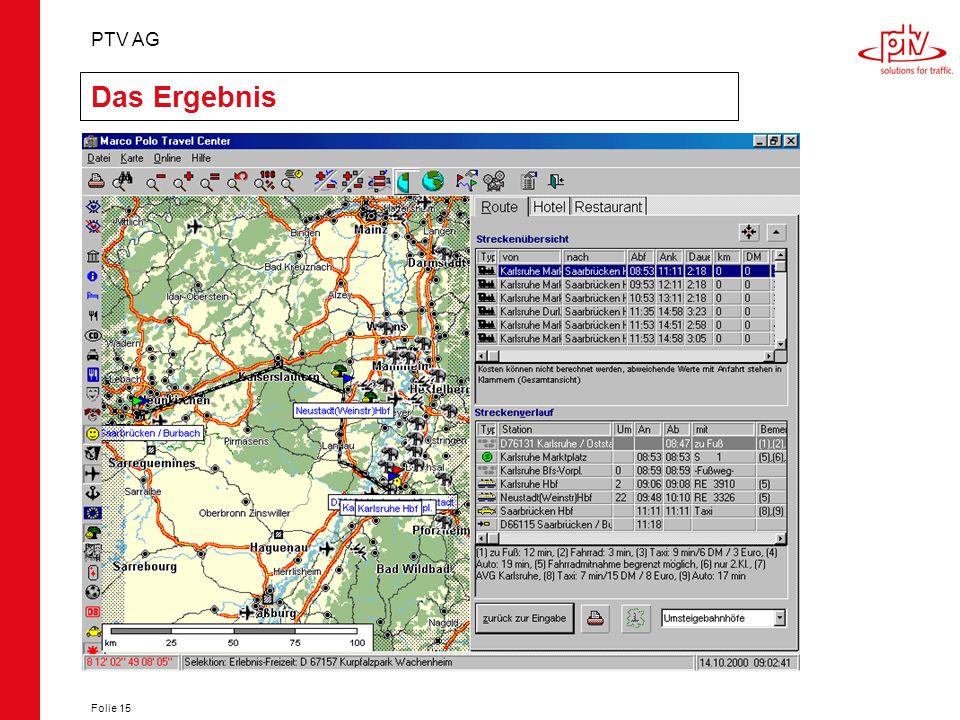Click the four-arrows expand button above Streckenübersicht
The height and width of the screenshot is (720, 960).
(749, 233)
